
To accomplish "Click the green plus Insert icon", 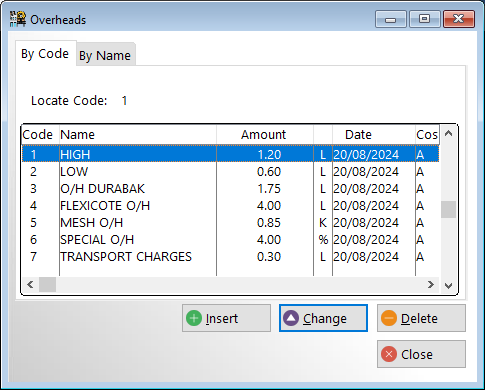I will (x=194, y=318).
